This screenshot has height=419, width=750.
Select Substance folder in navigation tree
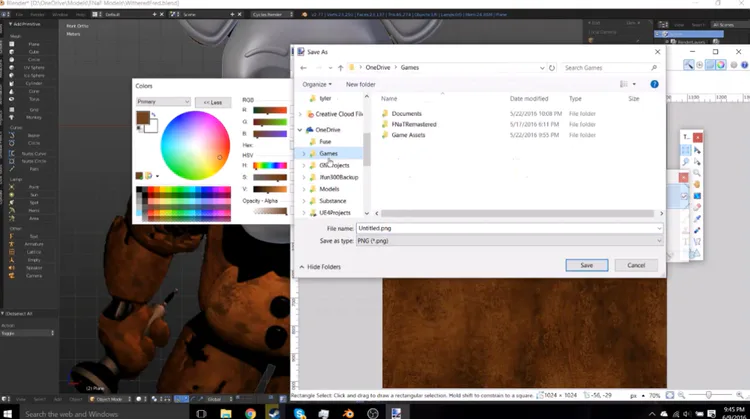click(x=332, y=201)
